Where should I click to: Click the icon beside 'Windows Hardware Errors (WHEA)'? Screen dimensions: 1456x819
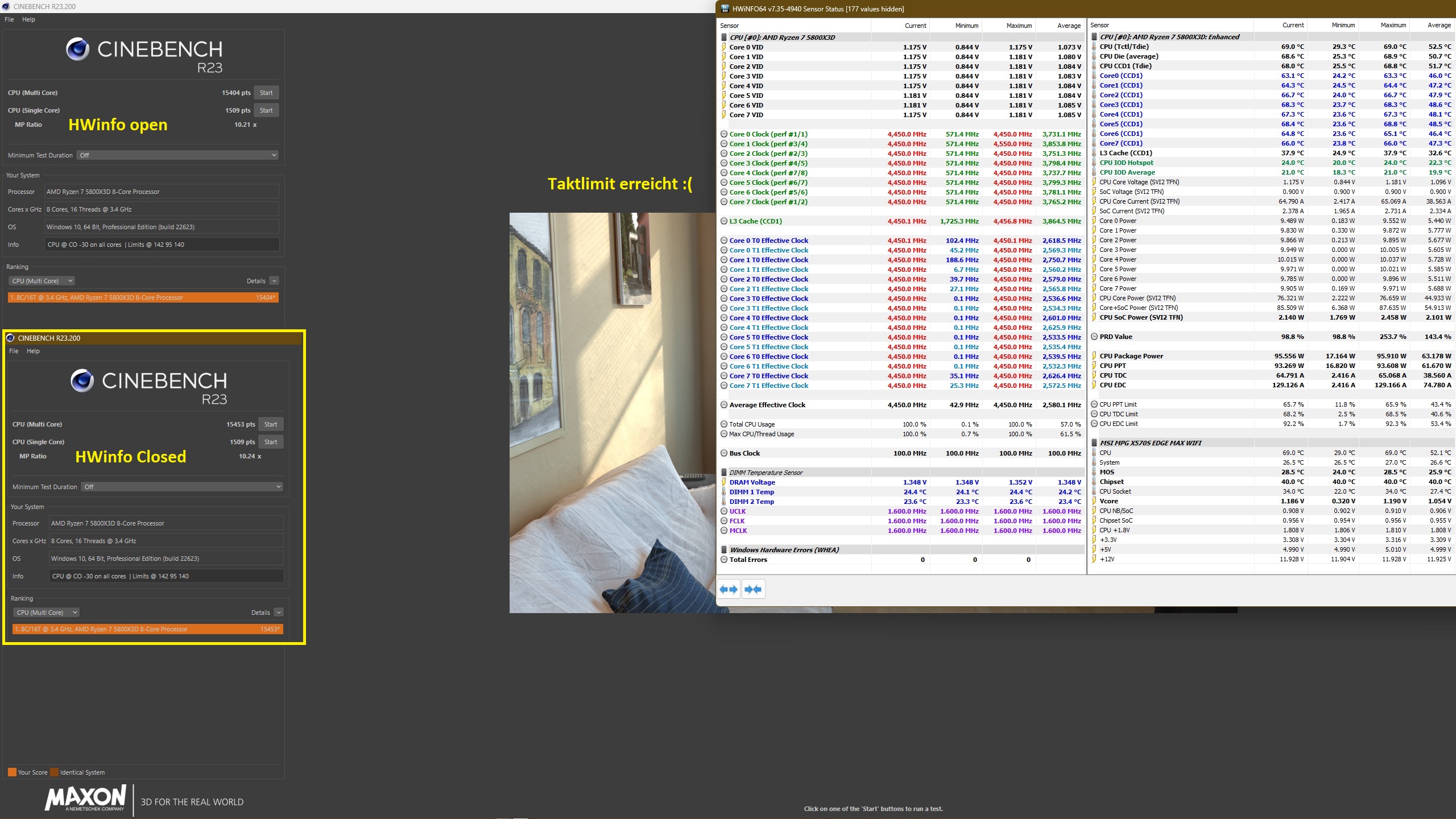click(x=724, y=550)
